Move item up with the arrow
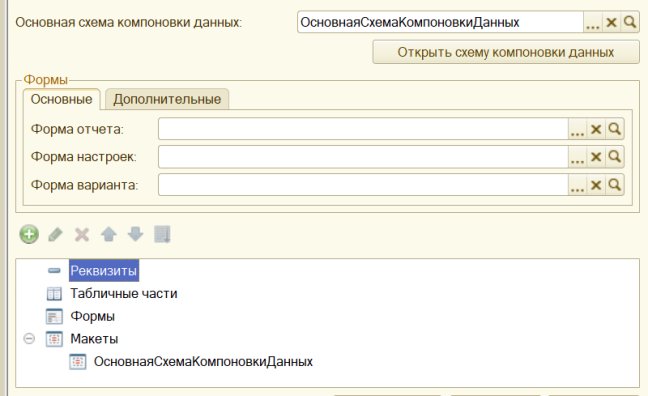 click(109, 234)
